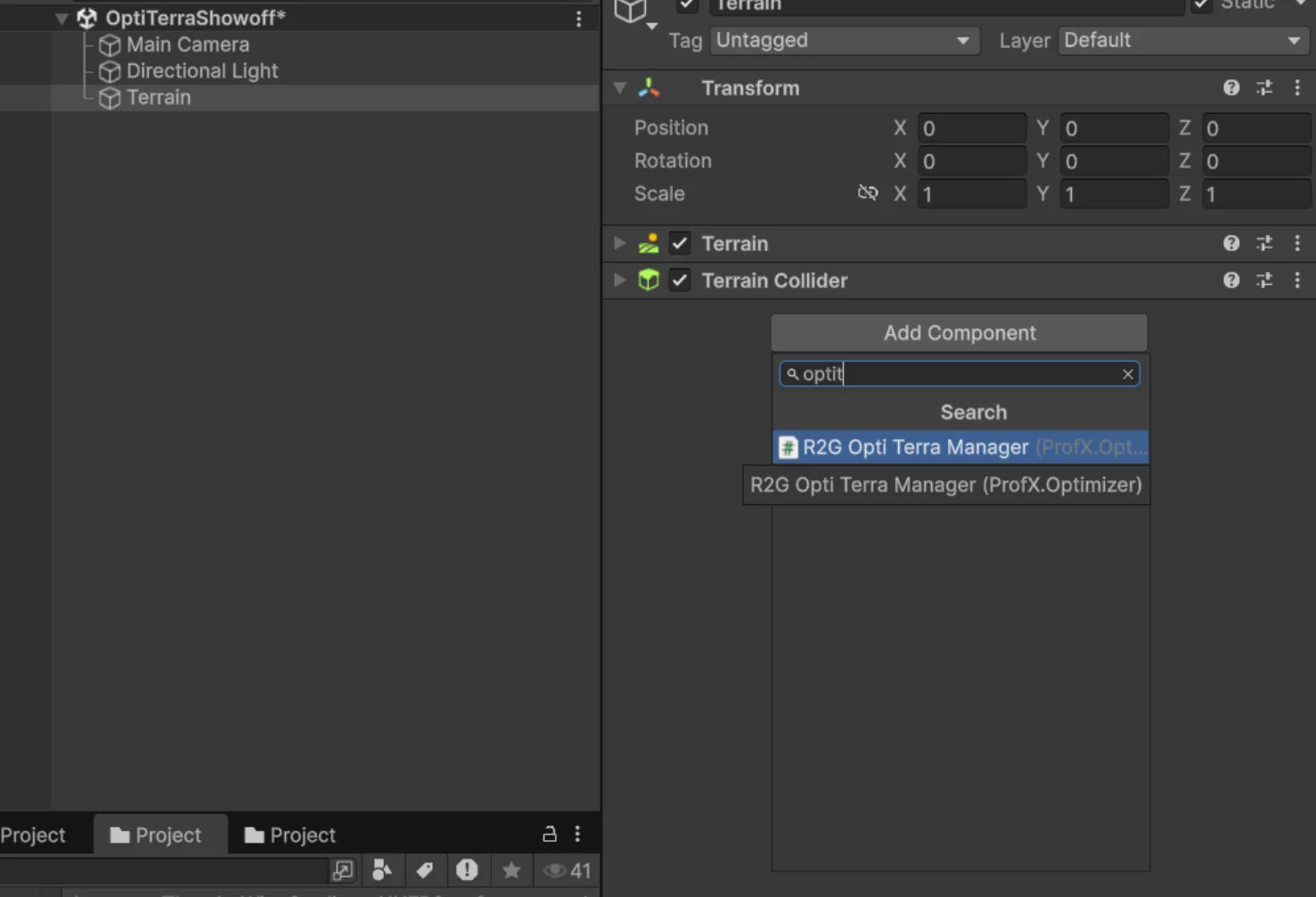Switch to the rightmost Project tab
The image size is (1316, 897).
click(x=290, y=836)
